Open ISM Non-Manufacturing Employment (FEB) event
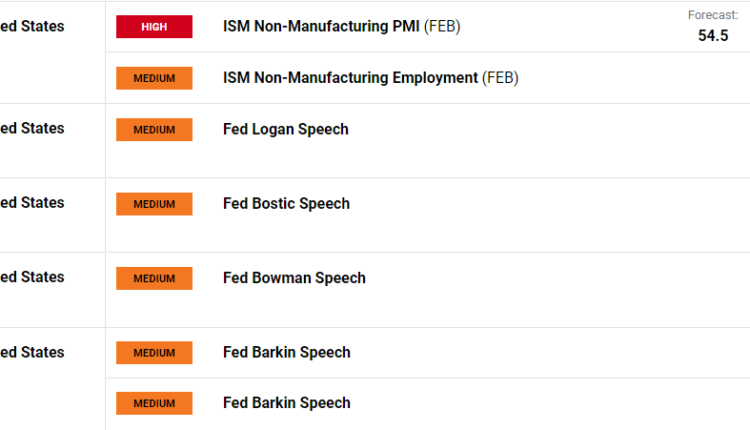Image resolution: width=750 pixels, height=430 pixels. [370, 78]
